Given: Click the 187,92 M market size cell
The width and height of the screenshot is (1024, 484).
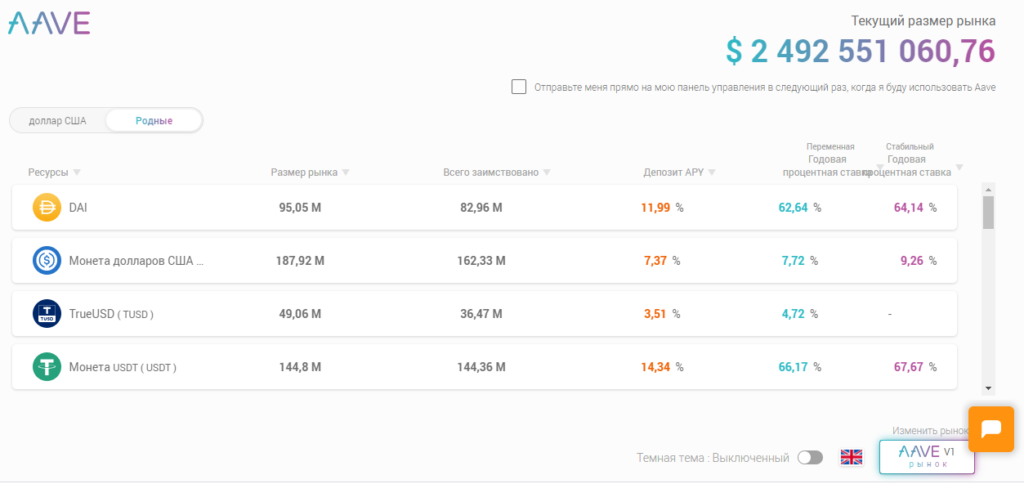Looking at the screenshot, I should [300, 261].
